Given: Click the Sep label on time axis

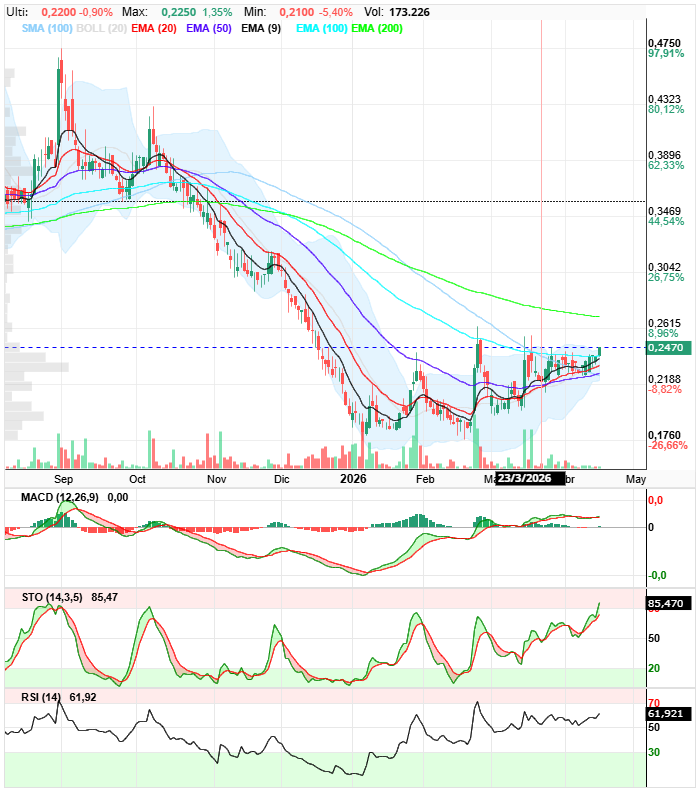Looking at the screenshot, I should [x=63, y=479].
